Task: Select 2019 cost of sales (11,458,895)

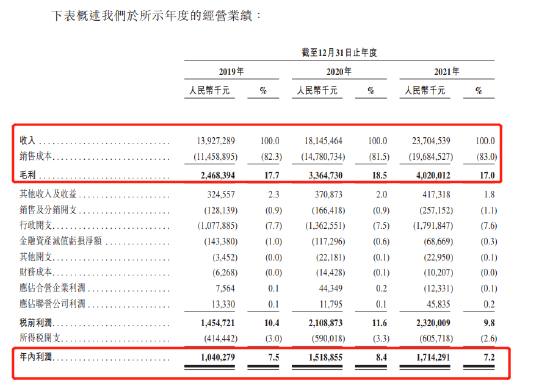Action: point(215,156)
